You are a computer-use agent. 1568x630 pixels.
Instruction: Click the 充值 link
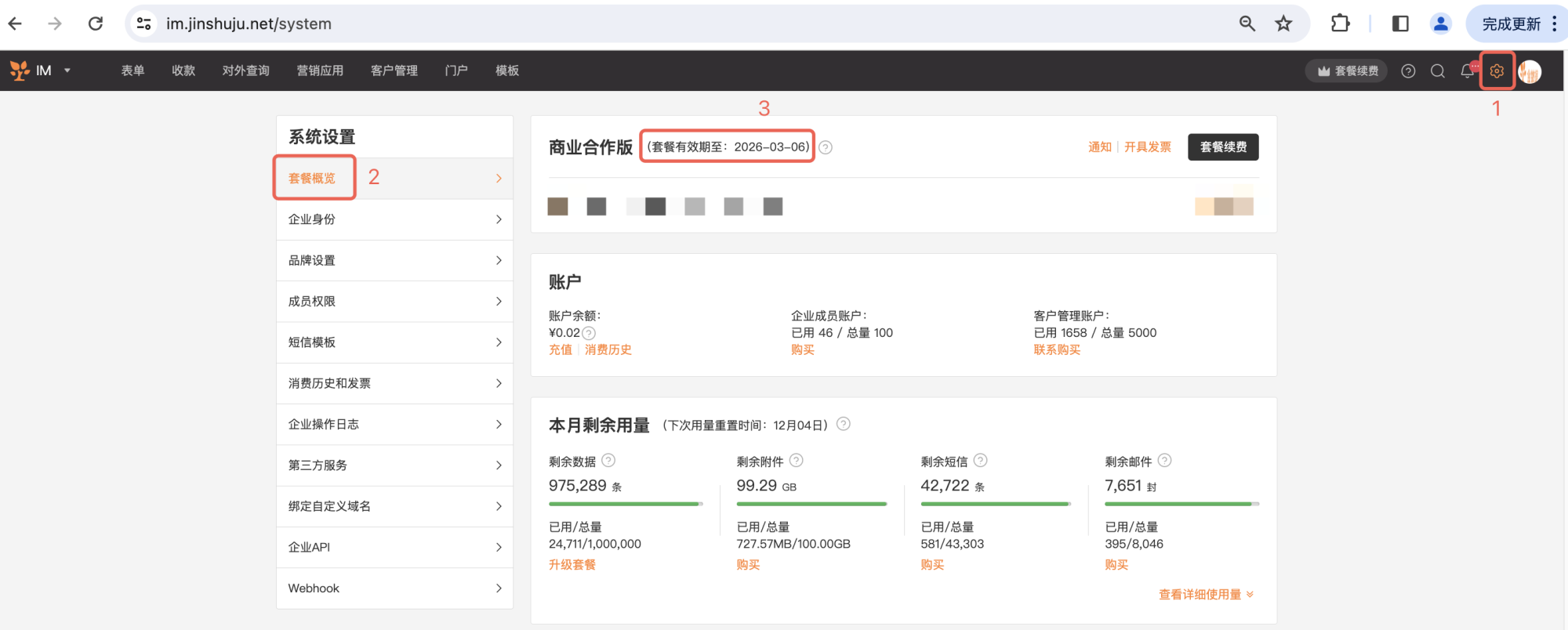tap(561, 350)
